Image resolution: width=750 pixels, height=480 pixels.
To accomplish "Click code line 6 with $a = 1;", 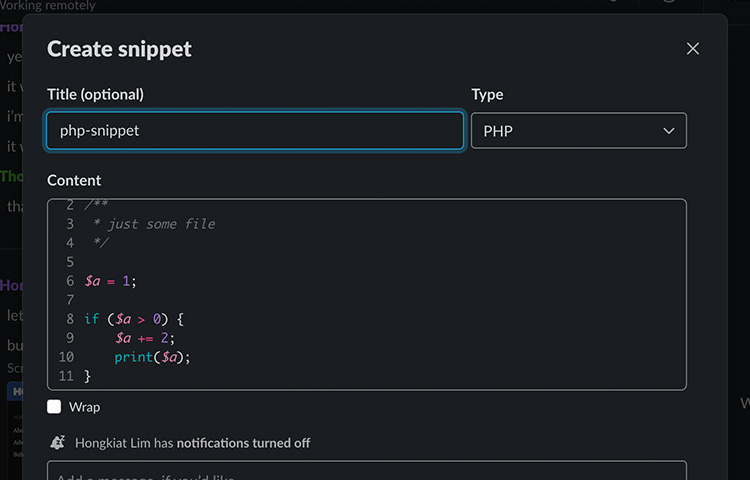I will coord(110,281).
